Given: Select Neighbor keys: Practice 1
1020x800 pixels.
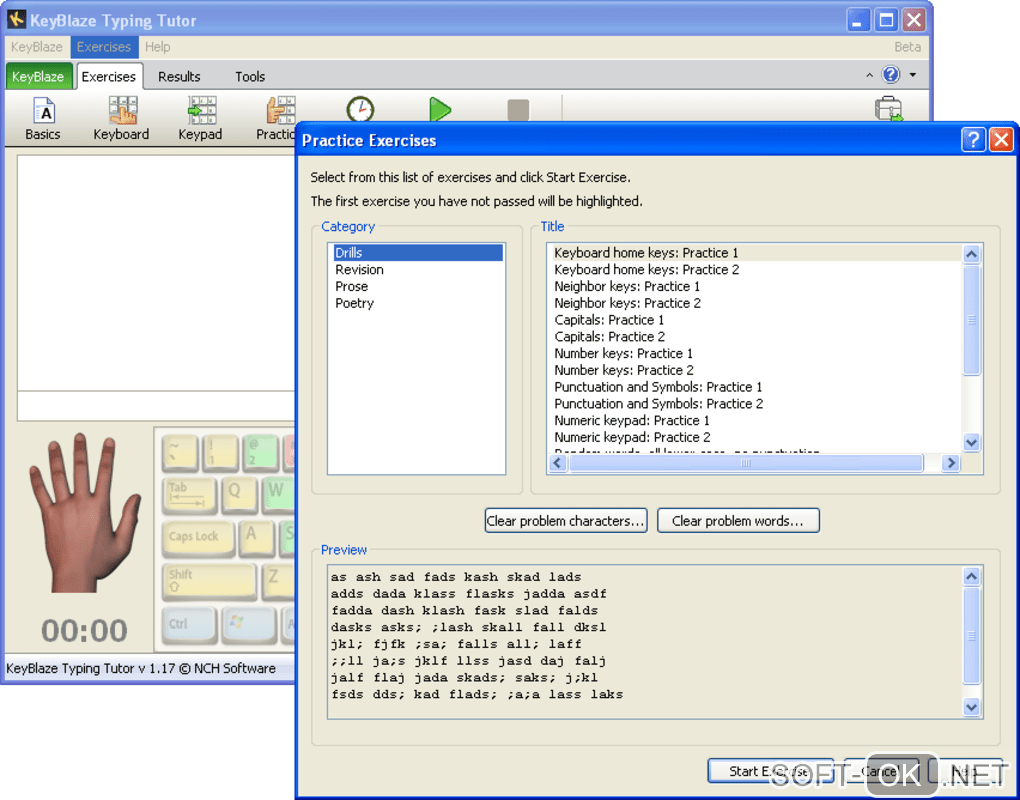Looking at the screenshot, I should 755,286.
